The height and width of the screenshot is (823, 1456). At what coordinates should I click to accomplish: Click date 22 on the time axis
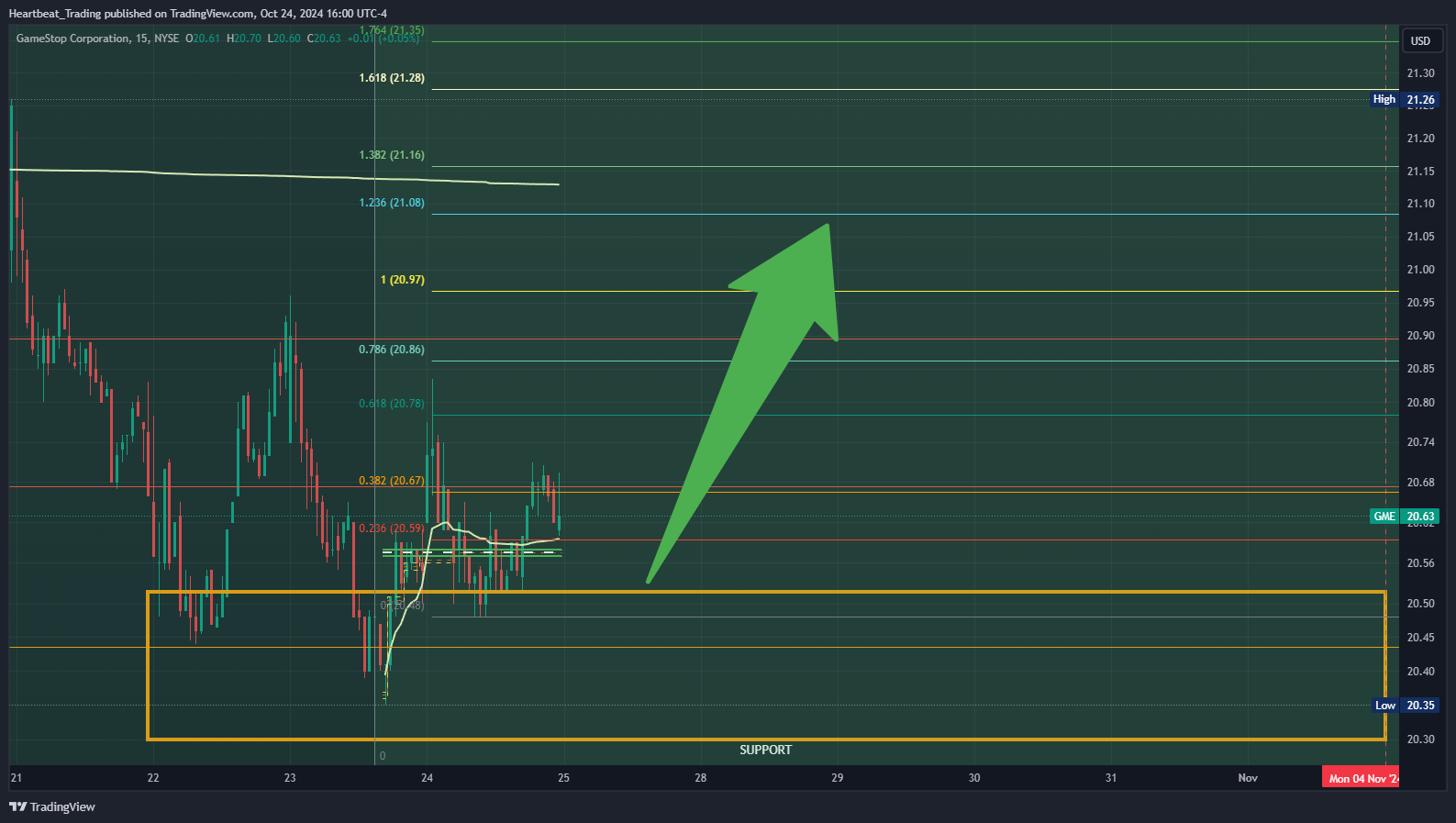click(153, 778)
